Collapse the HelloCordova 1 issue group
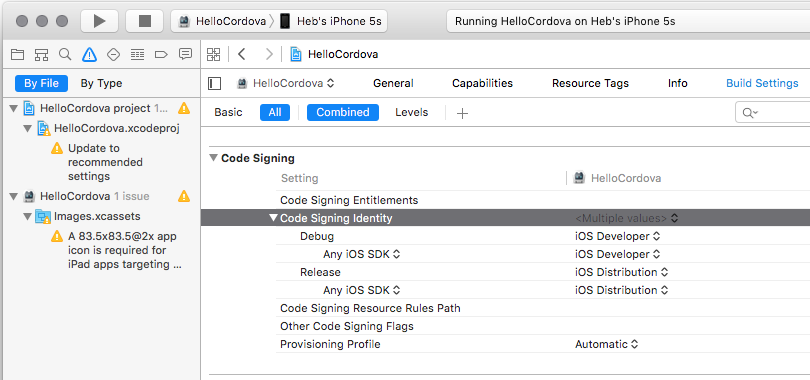 tap(13, 196)
